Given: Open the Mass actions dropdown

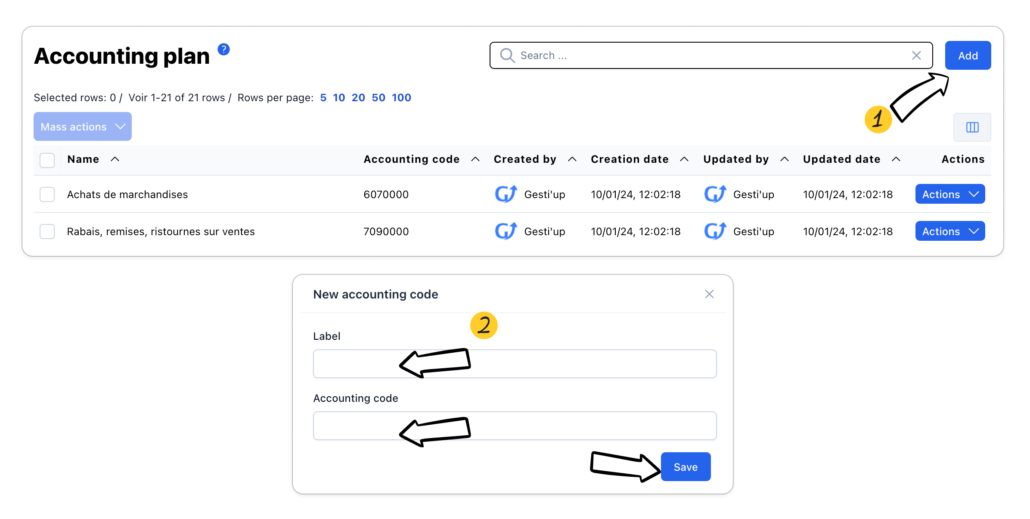Looking at the screenshot, I should click(x=82, y=127).
